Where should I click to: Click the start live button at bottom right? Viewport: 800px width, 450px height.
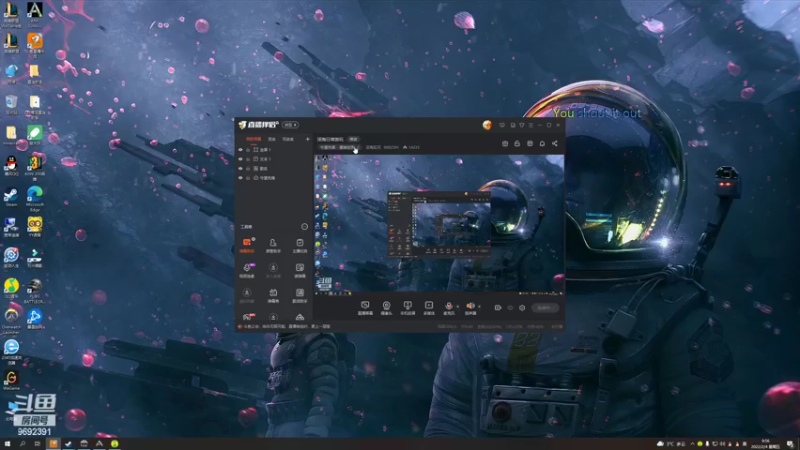545,308
